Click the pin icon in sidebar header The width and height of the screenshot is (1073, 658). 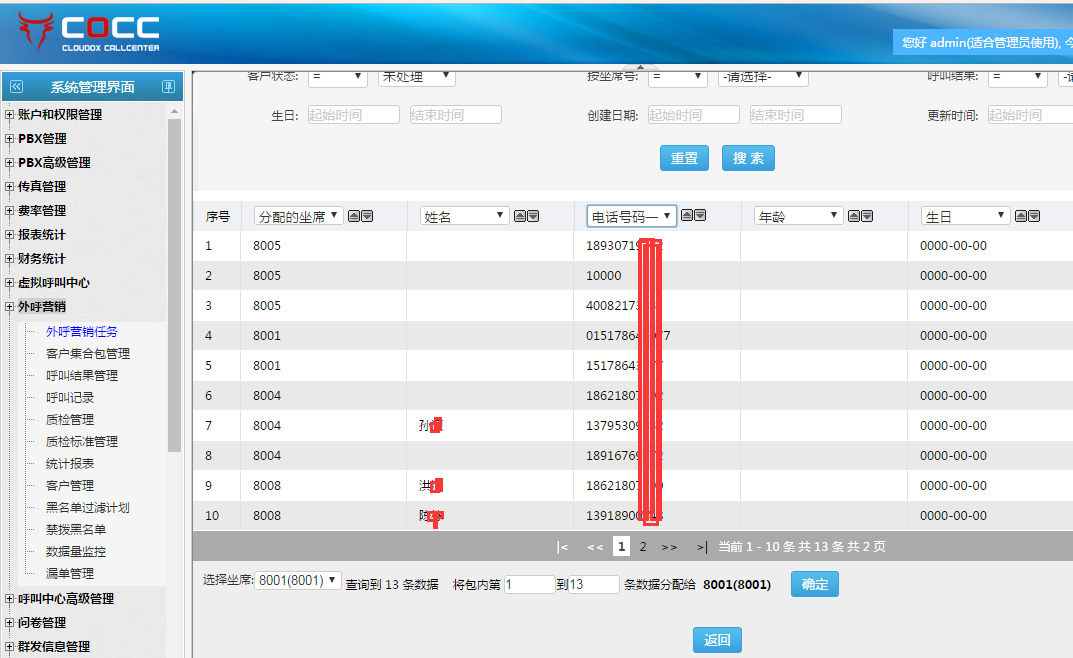coord(168,87)
